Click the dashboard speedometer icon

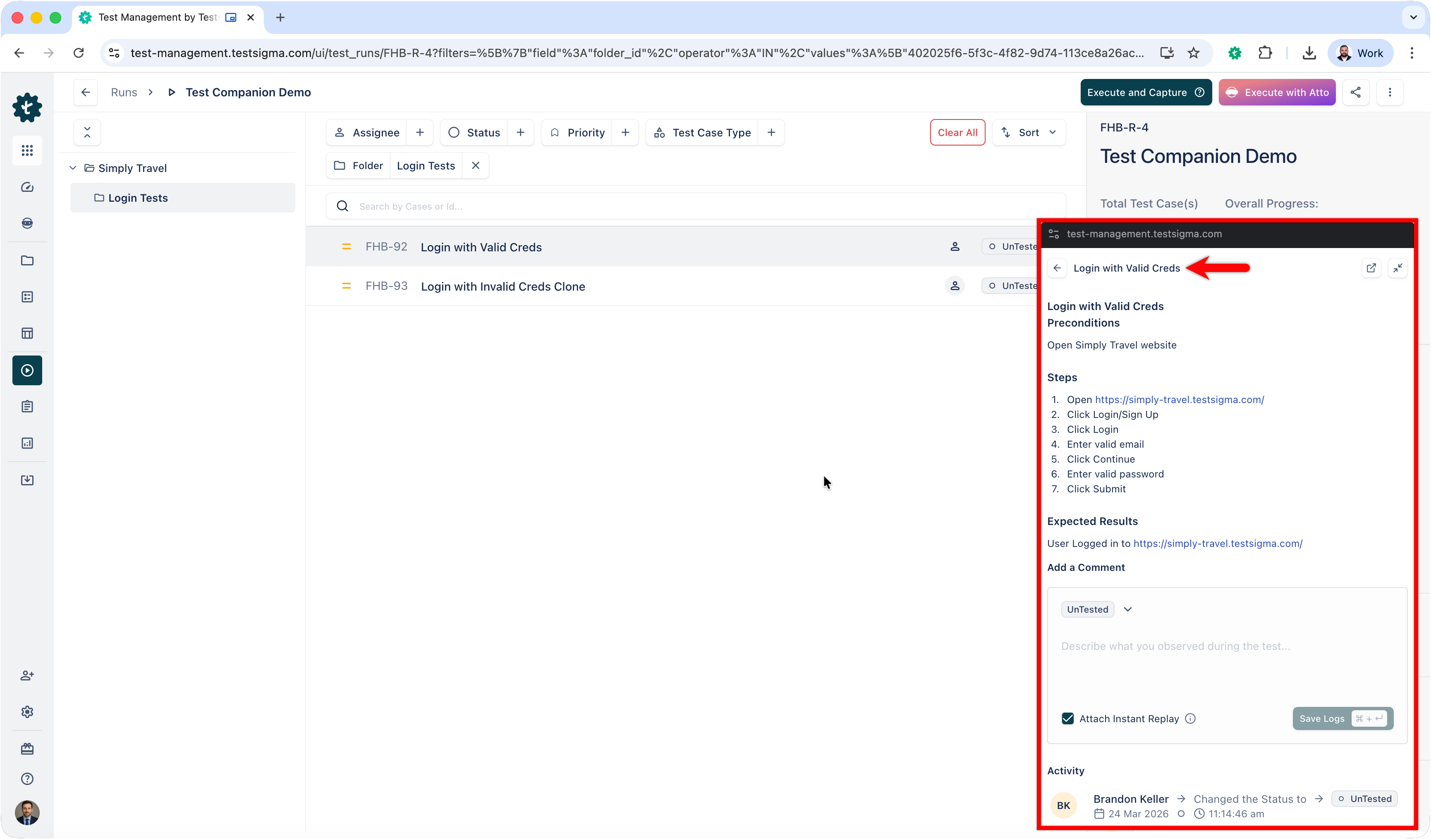tap(27, 187)
